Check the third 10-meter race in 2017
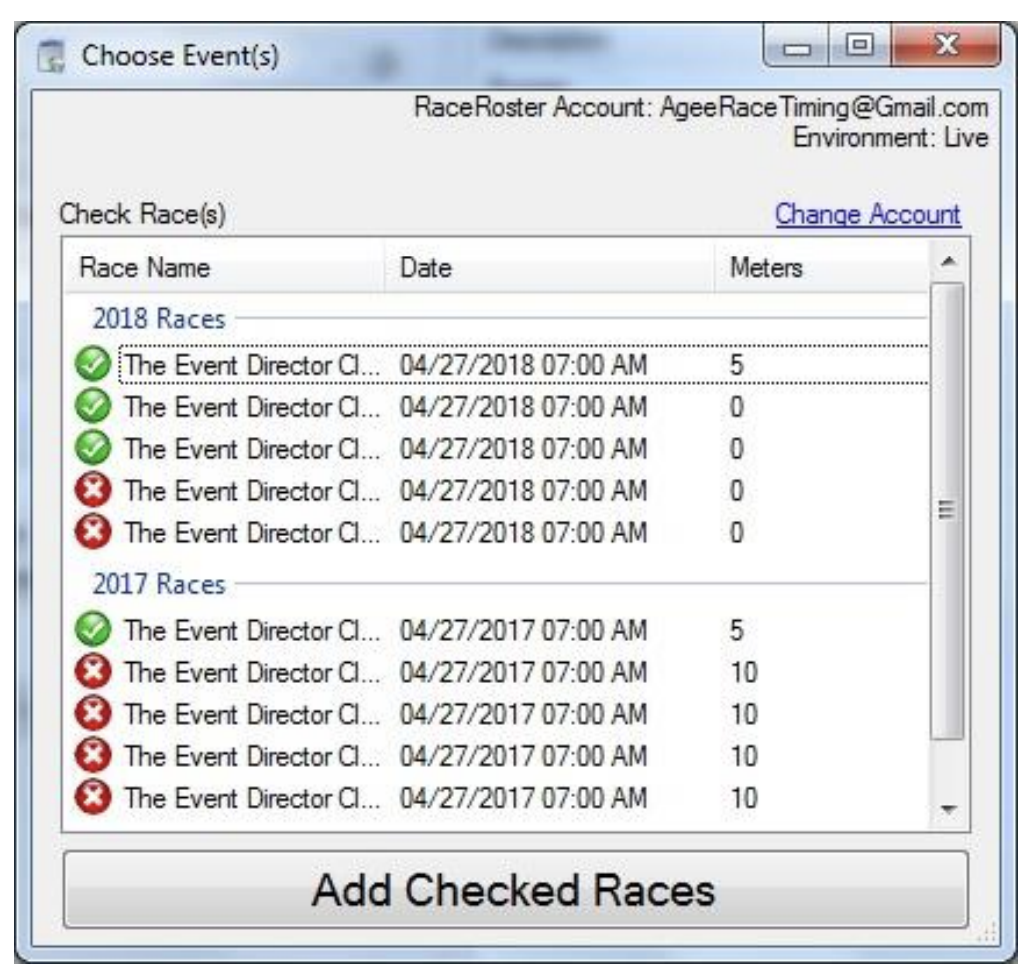This screenshot has height=978, width=1032. [x=92, y=755]
